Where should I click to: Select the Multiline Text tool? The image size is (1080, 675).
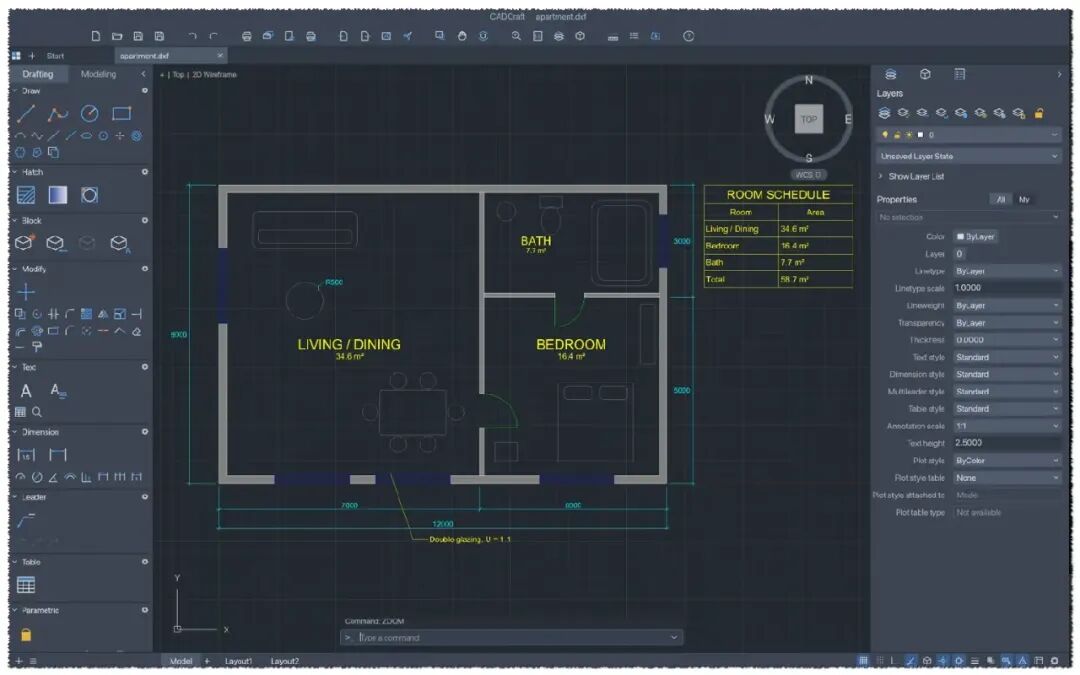58,391
